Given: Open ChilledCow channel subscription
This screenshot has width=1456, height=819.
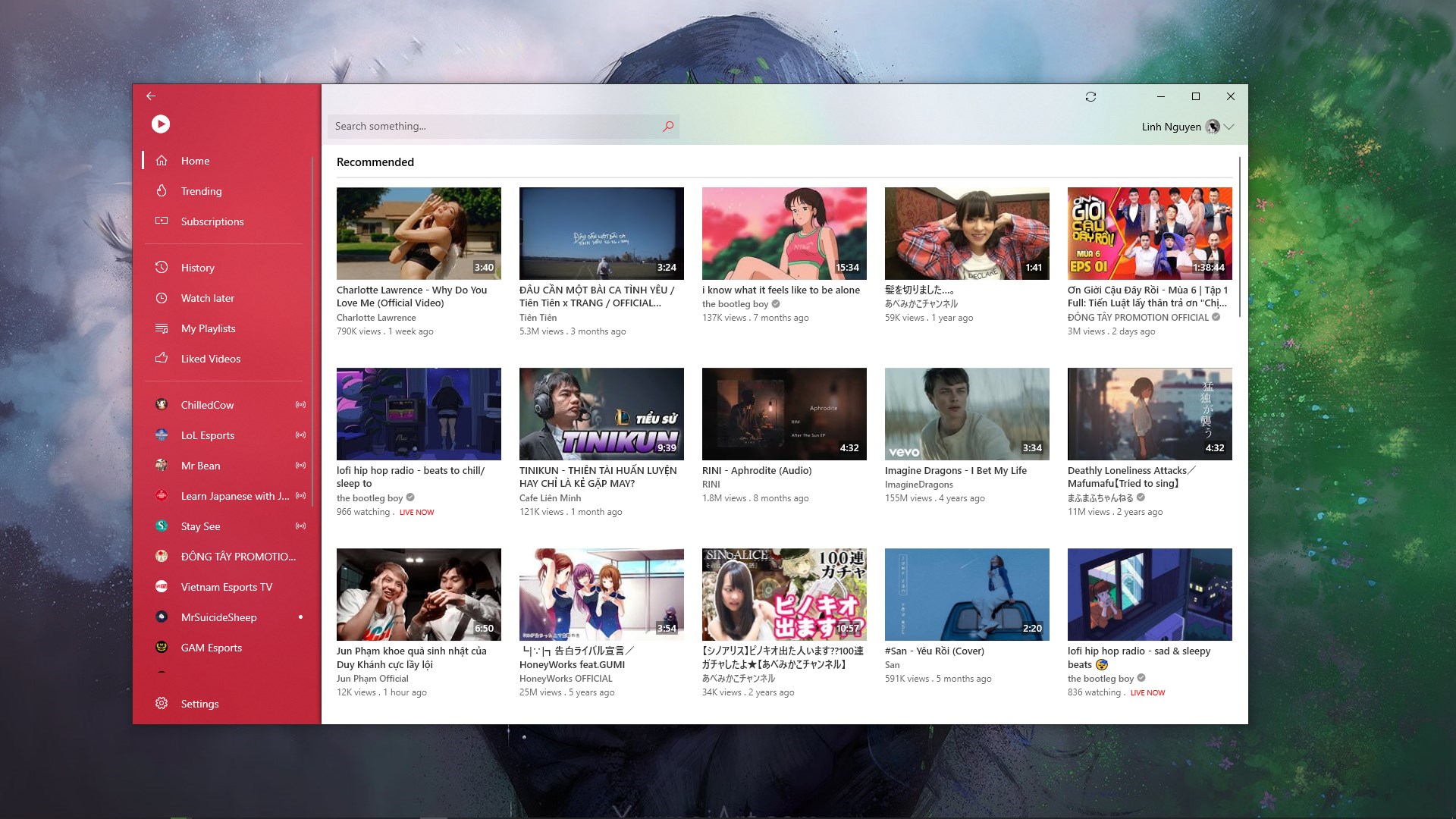Looking at the screenshot, I should click(207, 405).
